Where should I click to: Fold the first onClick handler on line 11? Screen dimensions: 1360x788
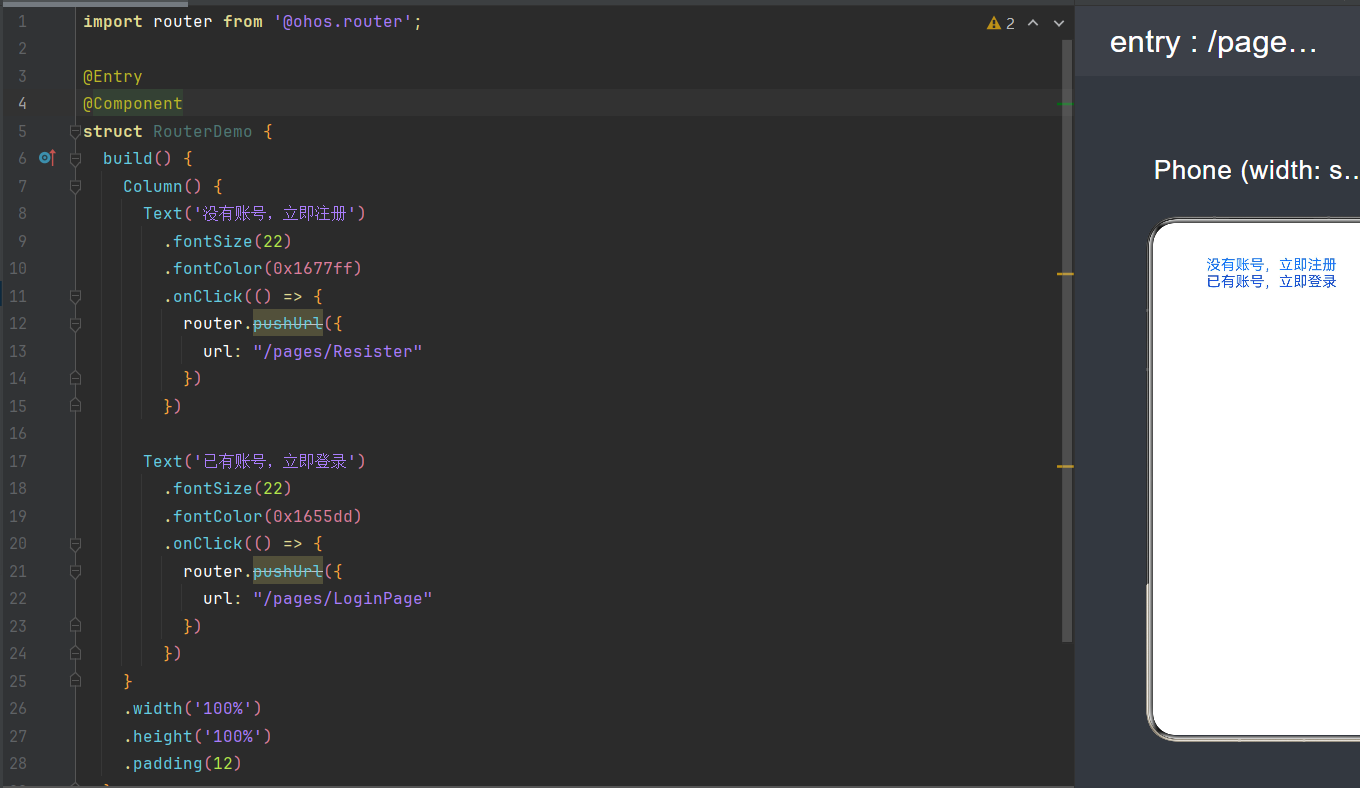point(75,296)
